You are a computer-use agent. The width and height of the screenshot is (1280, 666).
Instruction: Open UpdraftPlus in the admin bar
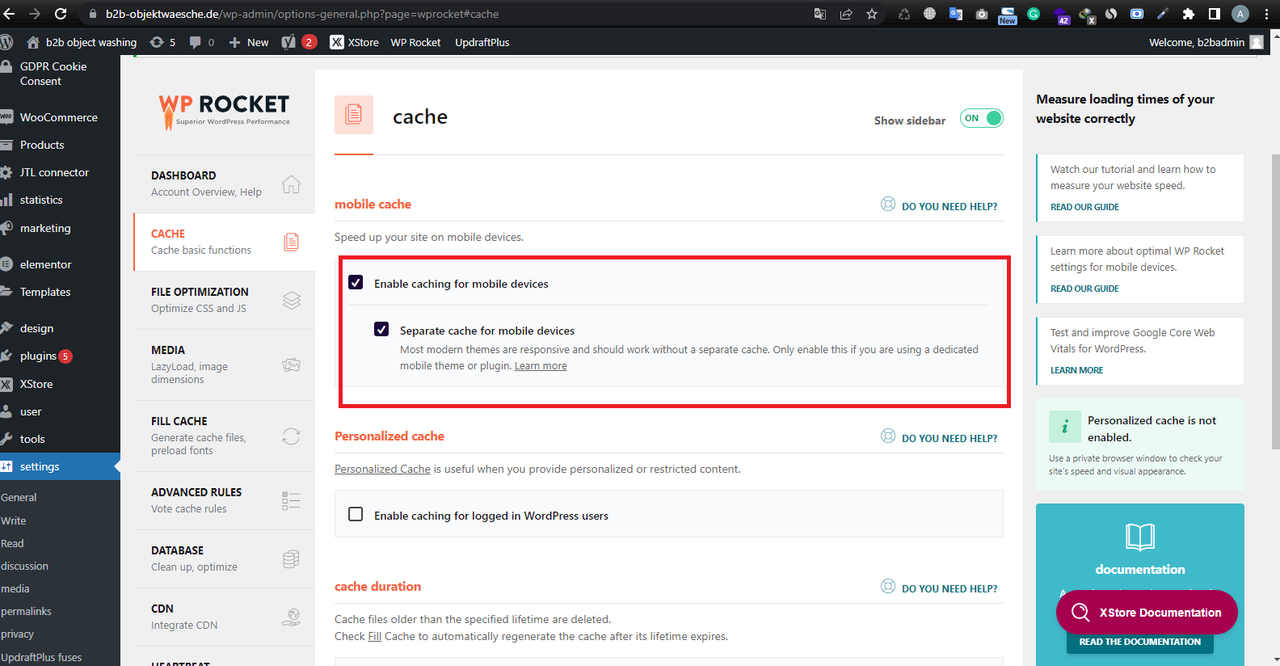pyautogui.click(x=482, y=42)
